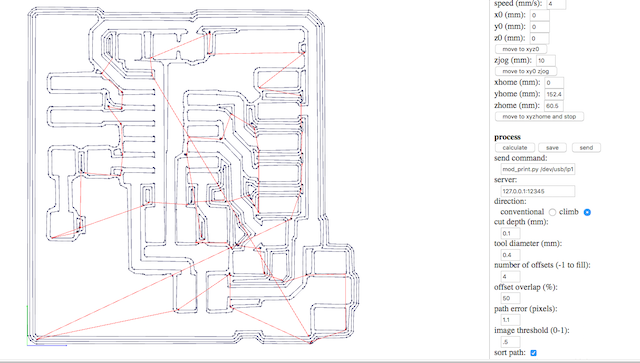Click the save button
640x363 pixels.
click(x=552, y=147)
